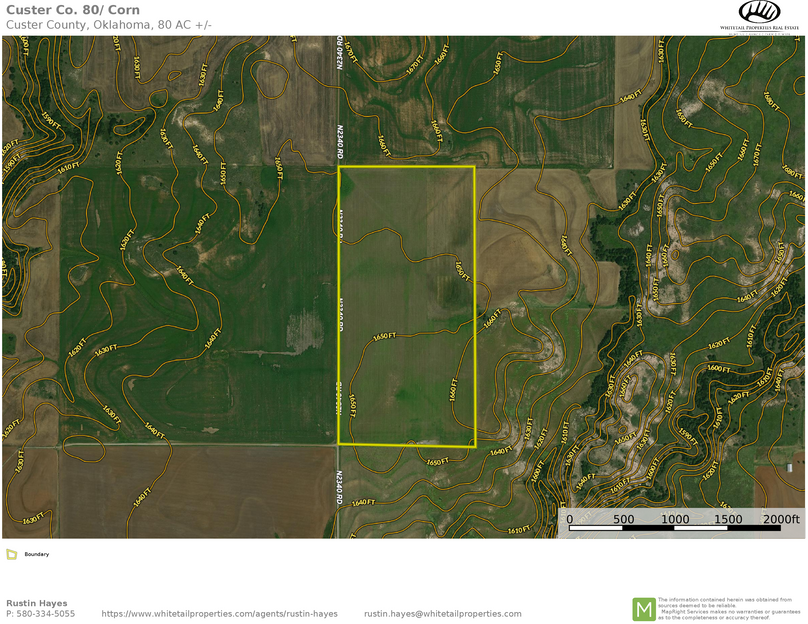Click the 1000 mark on the scale
This screenshot has width=808, height=624.
coord(675,519)
